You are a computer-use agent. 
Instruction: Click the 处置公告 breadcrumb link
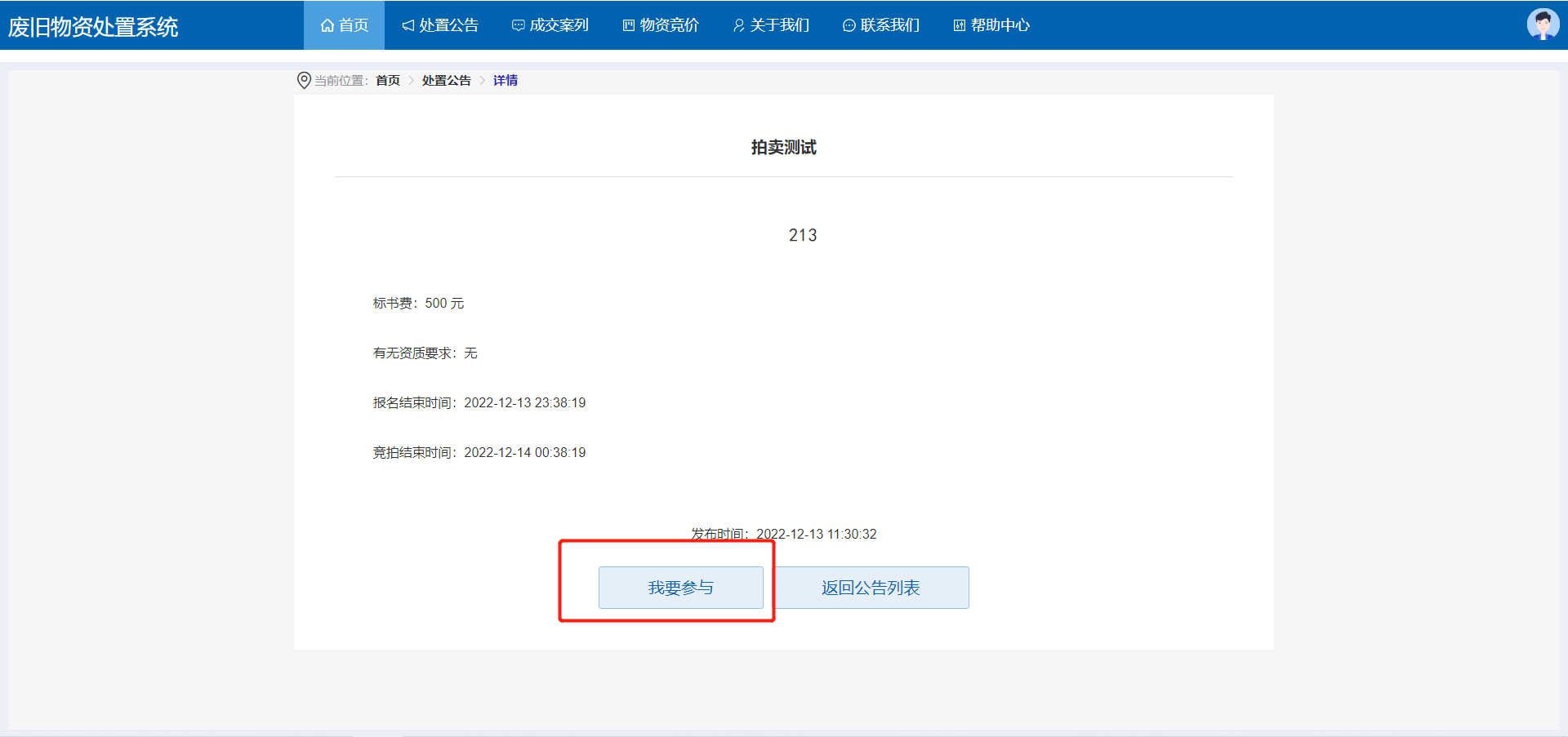click(x=446, y=80)
